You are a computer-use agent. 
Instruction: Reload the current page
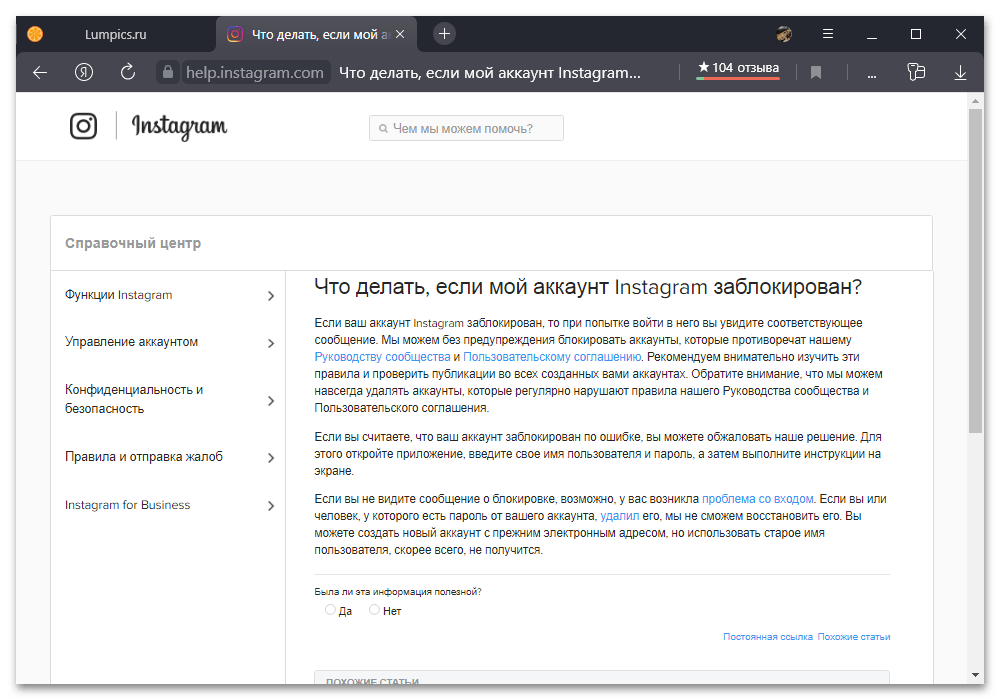point(127,72)
